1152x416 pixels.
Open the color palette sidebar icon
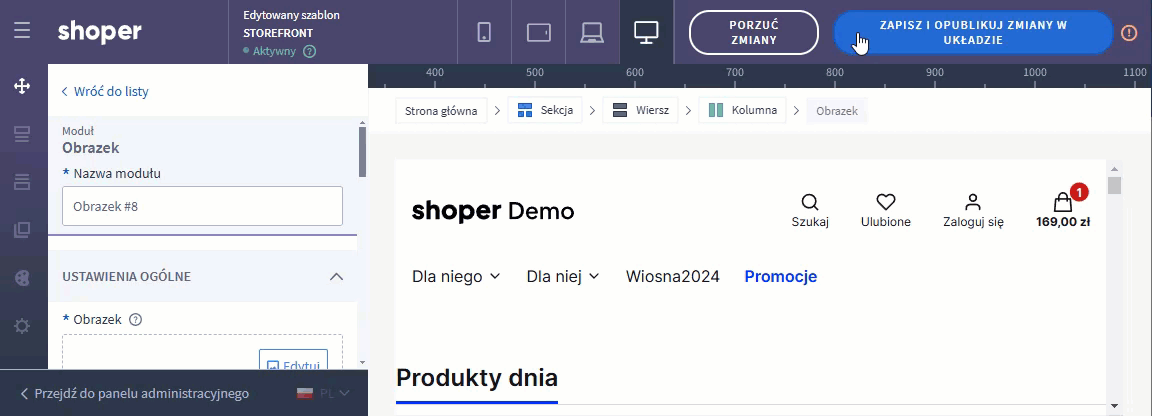point(22,278)
